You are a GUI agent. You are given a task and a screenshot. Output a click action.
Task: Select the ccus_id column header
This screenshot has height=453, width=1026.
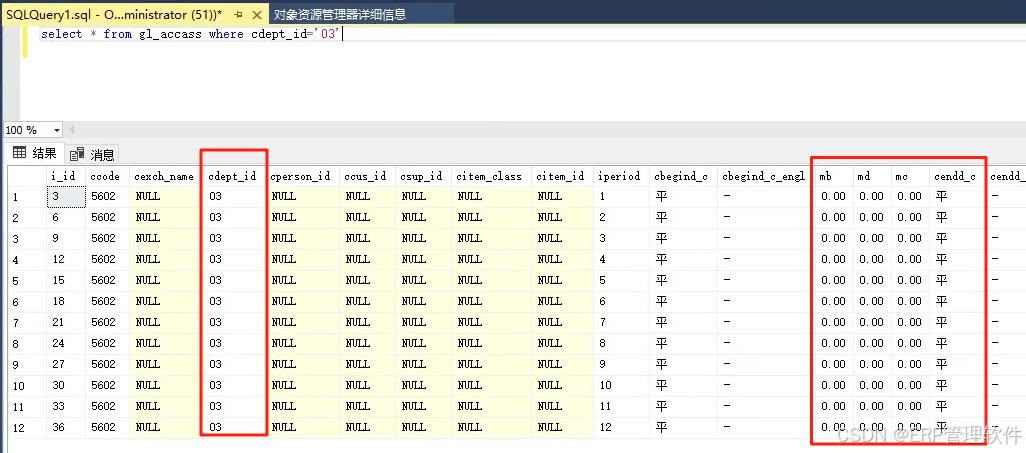(367, 177)
